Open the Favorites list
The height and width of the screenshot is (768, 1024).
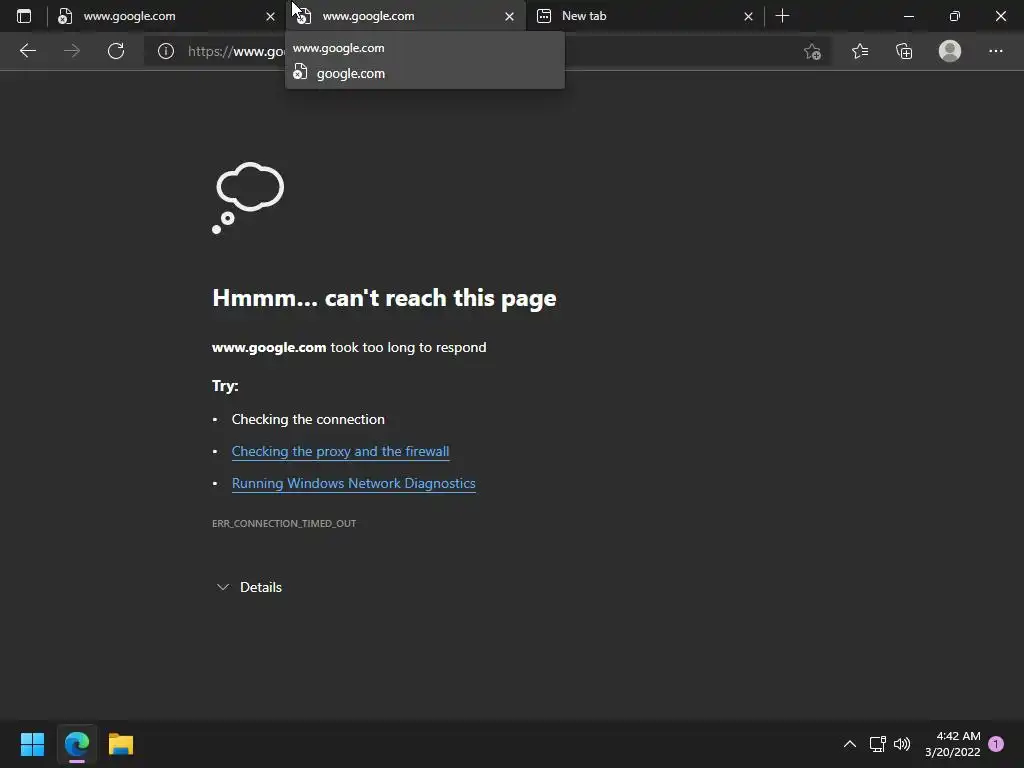coord(860,51)
